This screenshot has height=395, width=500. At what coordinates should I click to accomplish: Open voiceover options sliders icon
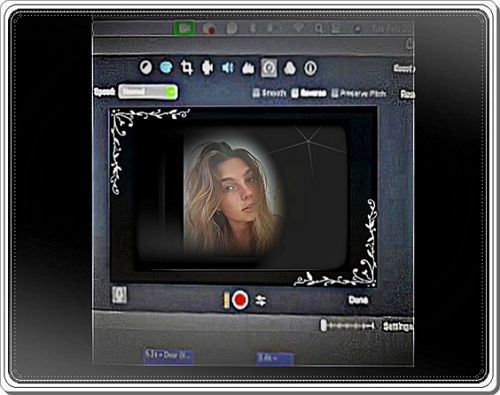pyautogui.click(x=261, y=300)
